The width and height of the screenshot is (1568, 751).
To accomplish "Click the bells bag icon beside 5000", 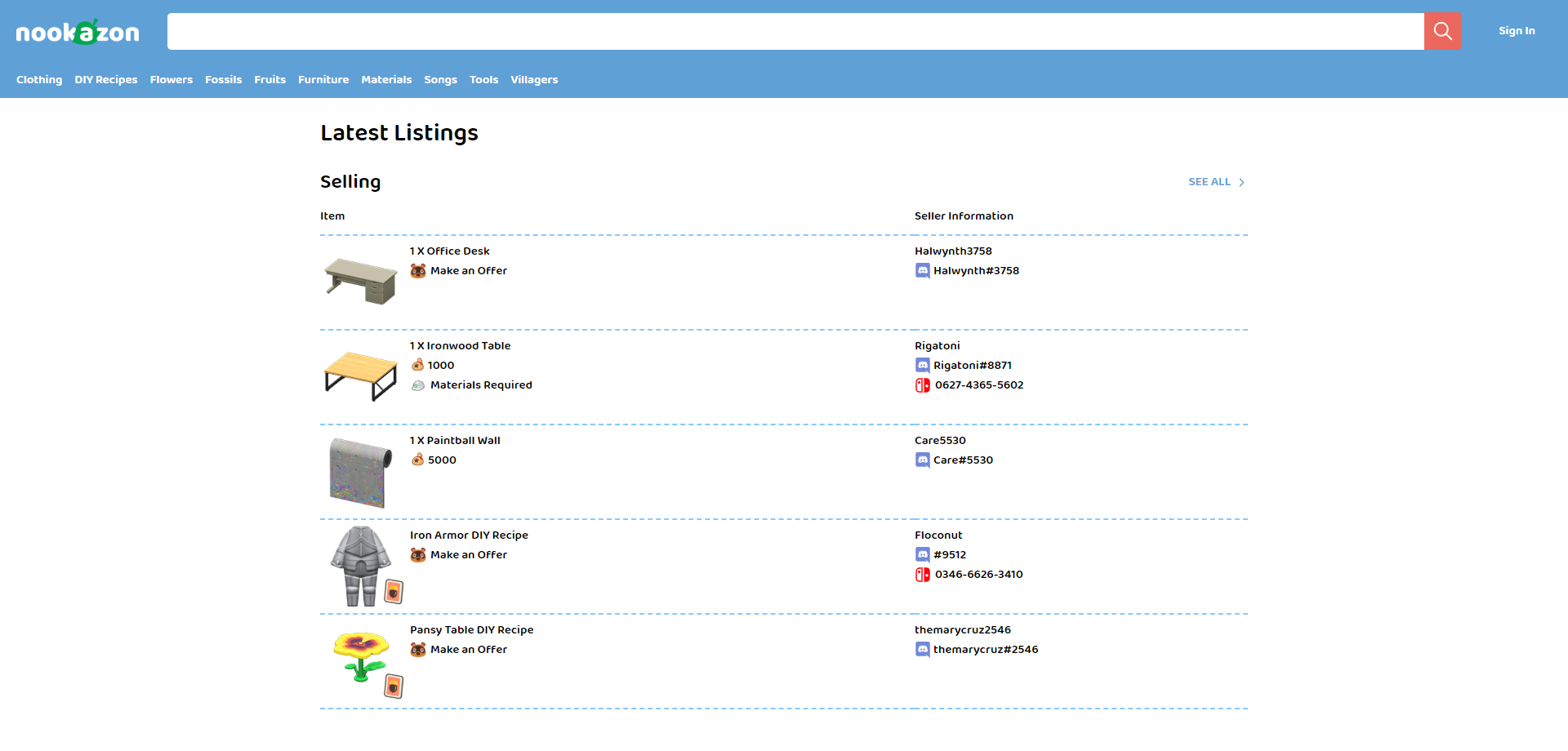I will pyautogui.click(x=417, y=460).
